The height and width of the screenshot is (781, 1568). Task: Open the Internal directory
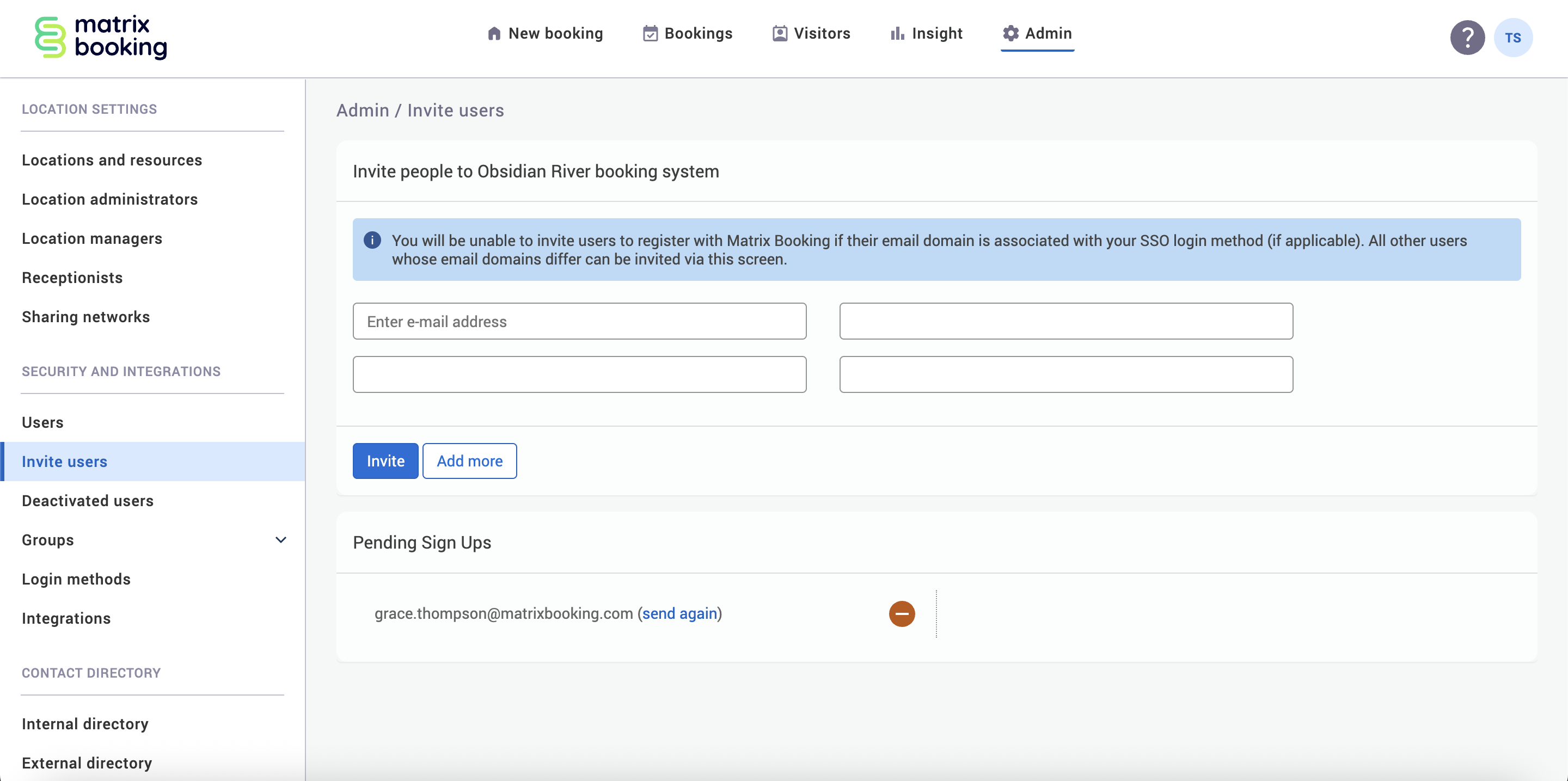84,723
